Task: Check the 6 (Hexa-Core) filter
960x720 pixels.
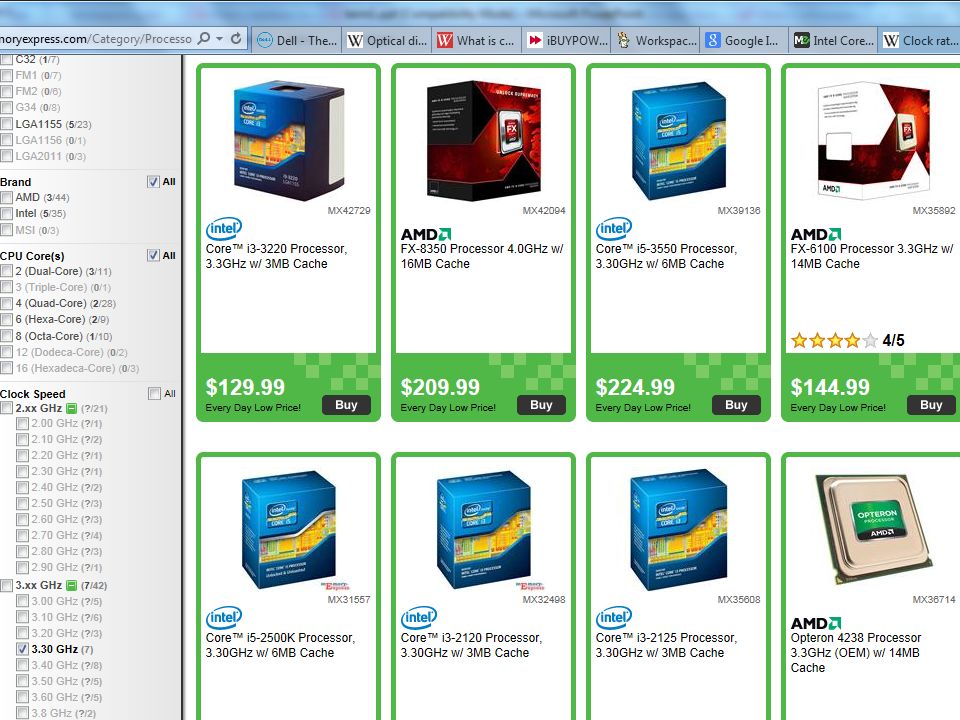Action: point(7,320)
